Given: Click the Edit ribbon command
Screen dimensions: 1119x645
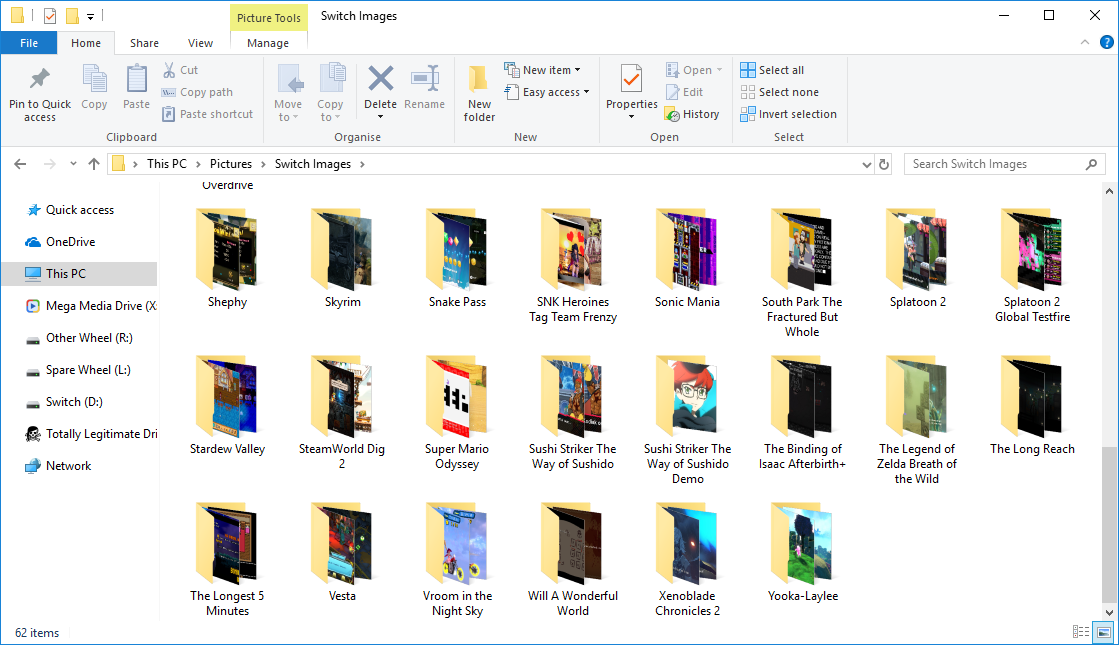Looking at the screenshot, I should [x=684, y=92].
